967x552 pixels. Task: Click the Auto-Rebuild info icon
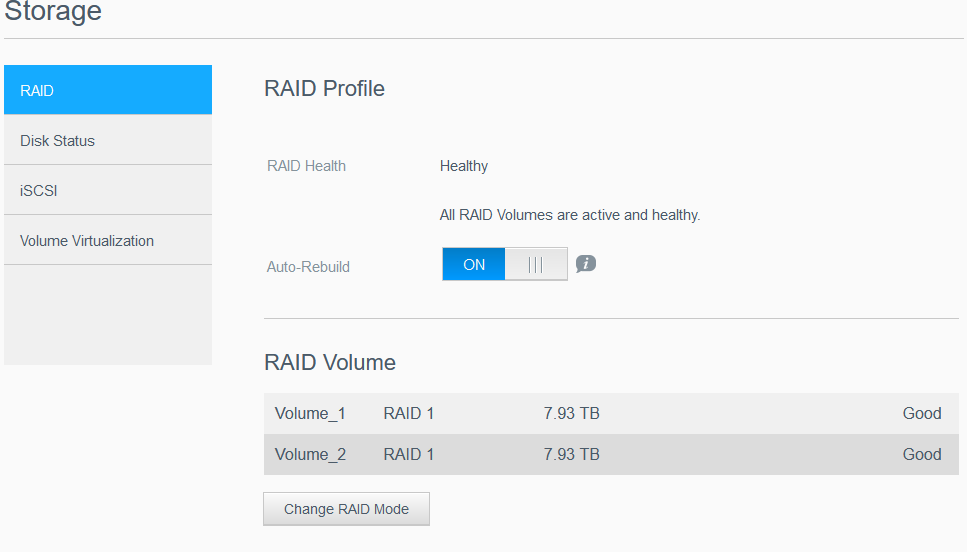pos(586,264)
